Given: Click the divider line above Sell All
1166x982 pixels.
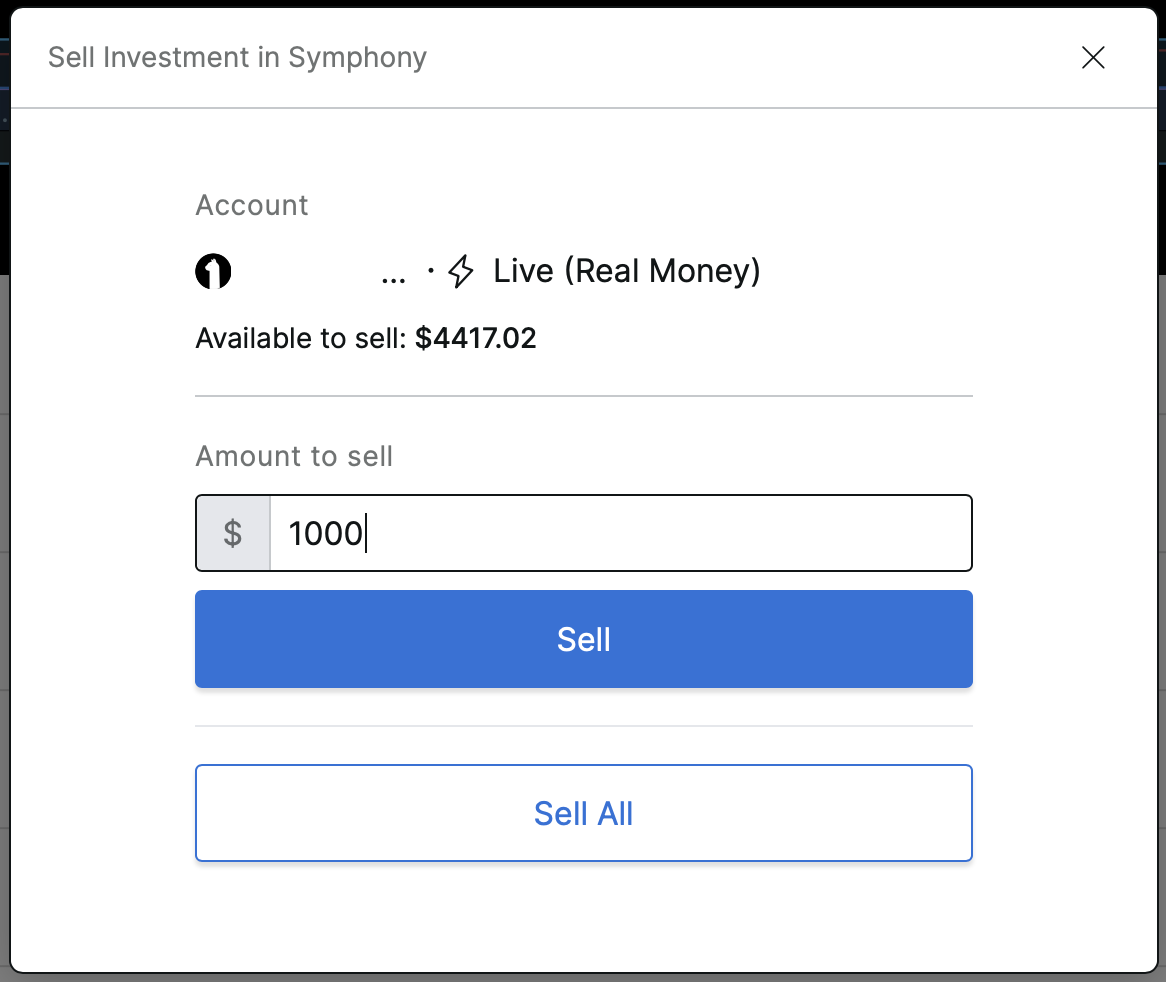Looking at the screenshot, I should (583, 726).
